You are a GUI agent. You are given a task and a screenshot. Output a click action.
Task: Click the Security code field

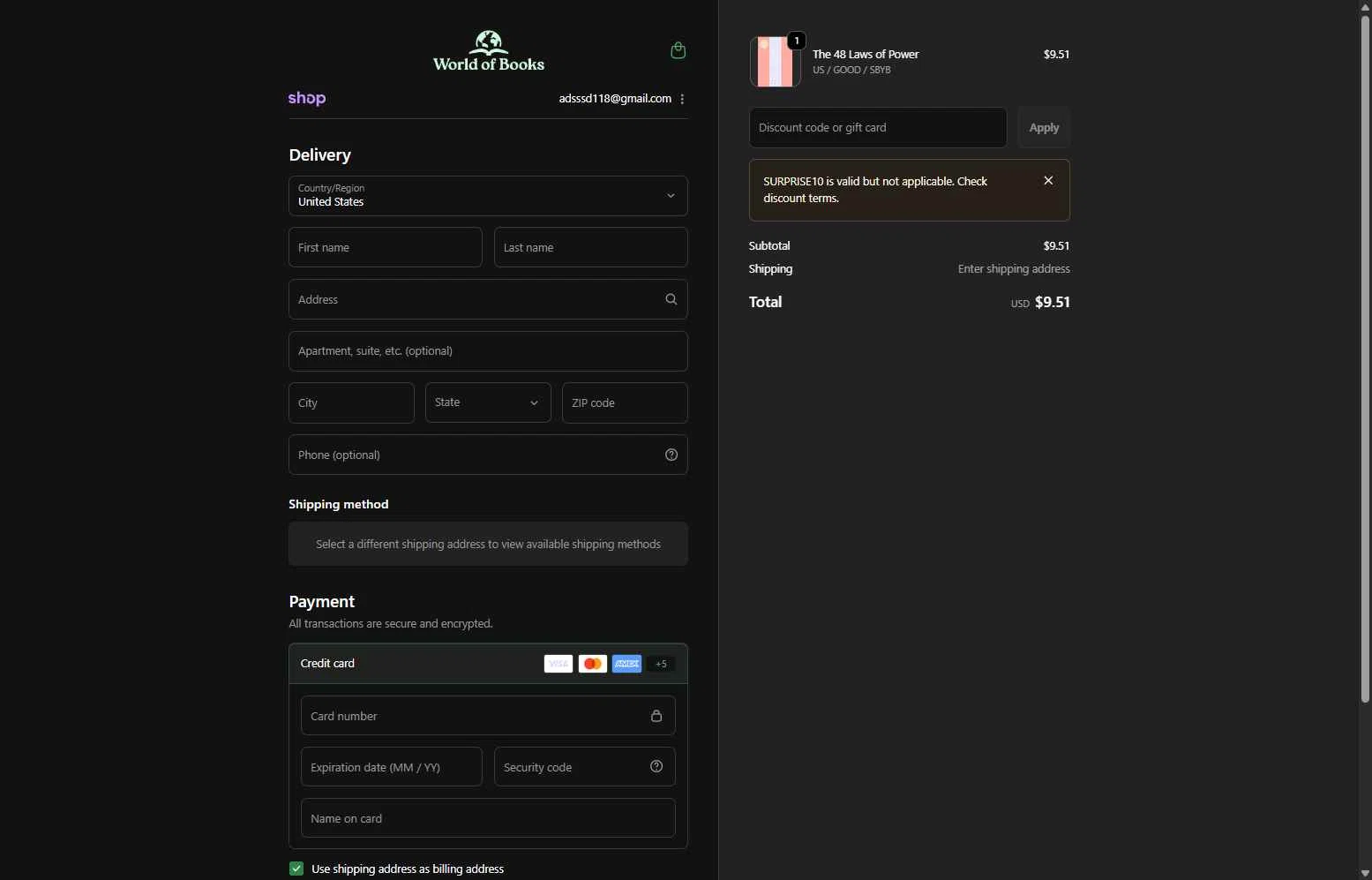click(x=585, y=767)
